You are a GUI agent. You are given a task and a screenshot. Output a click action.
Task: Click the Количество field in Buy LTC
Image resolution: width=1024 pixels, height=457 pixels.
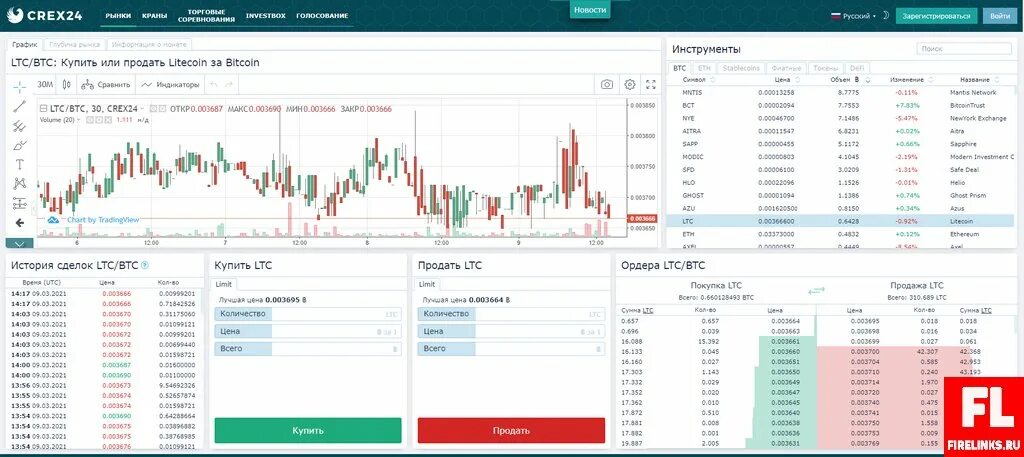(x=308, y=314)
